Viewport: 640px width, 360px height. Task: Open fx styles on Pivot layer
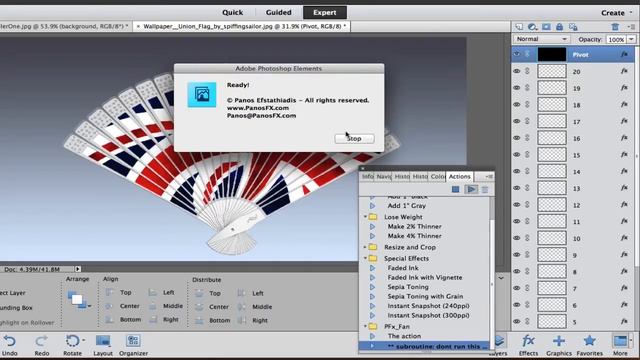624,54
